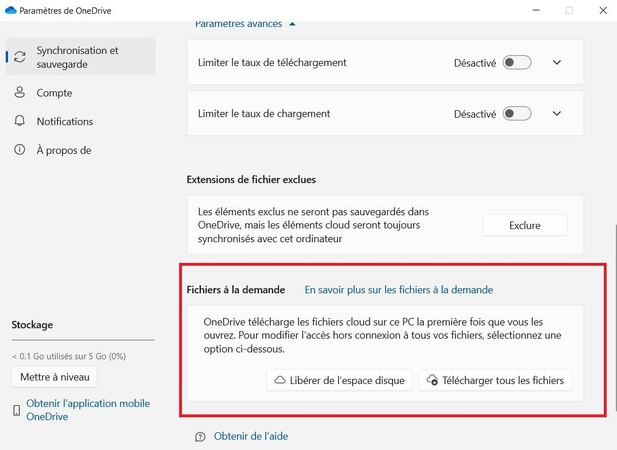Expand Limiter le taux de chargement chevron
617x450 pixels.
pyautogui.click(x=557, y=113)
